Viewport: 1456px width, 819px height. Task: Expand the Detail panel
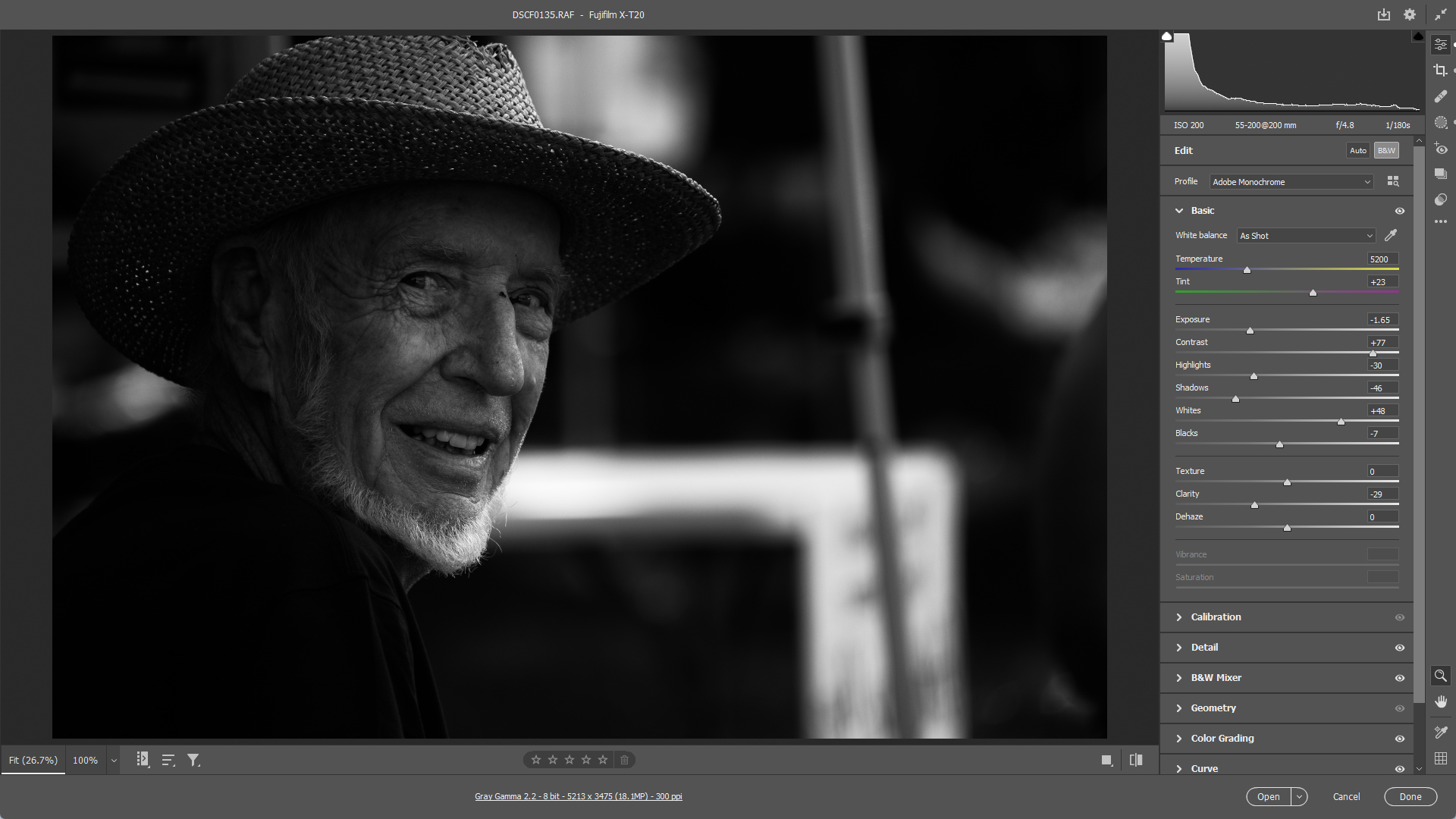(1204, 647)
